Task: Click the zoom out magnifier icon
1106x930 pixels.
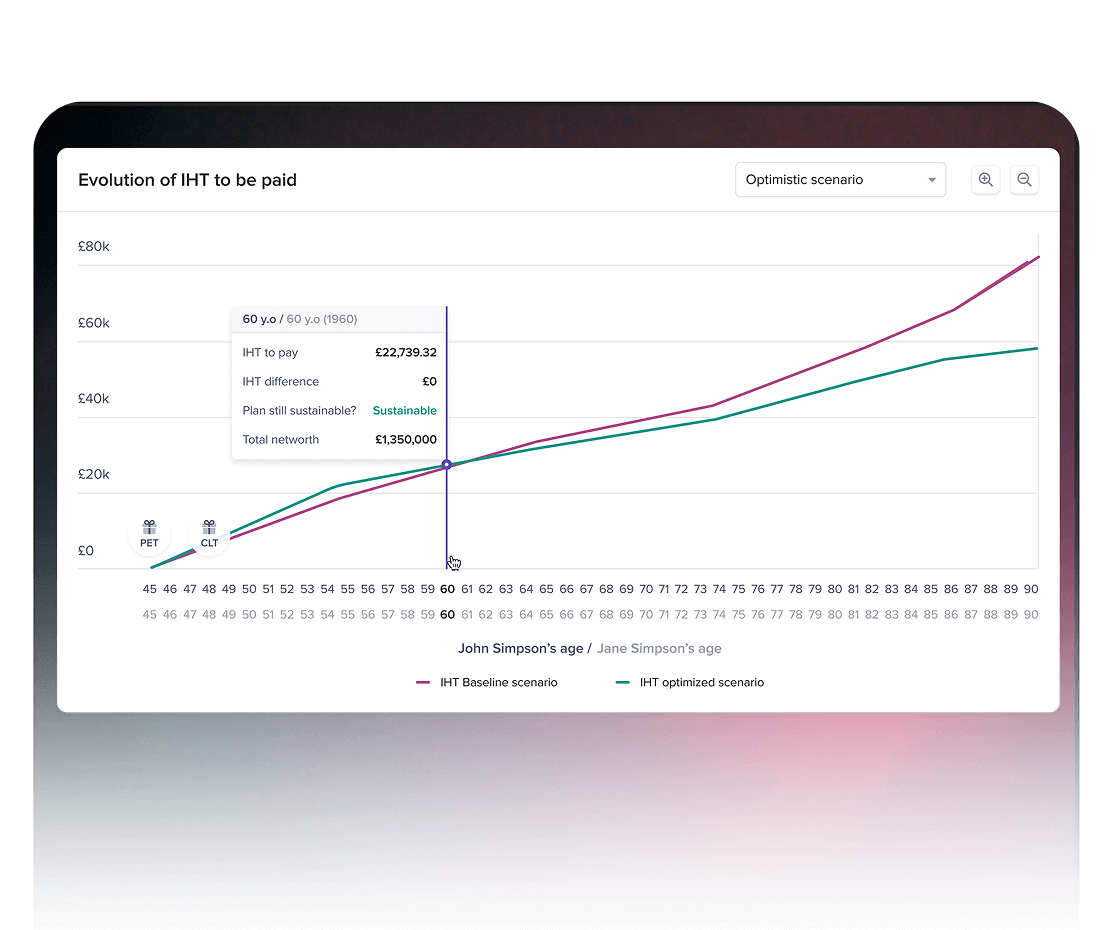Action: point(1024,180)
